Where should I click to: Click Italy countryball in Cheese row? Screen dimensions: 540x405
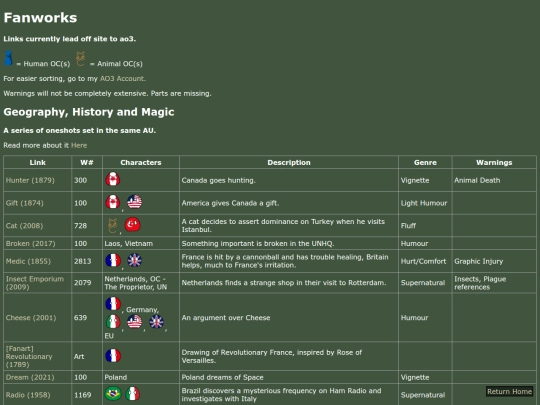coord(113,322)
